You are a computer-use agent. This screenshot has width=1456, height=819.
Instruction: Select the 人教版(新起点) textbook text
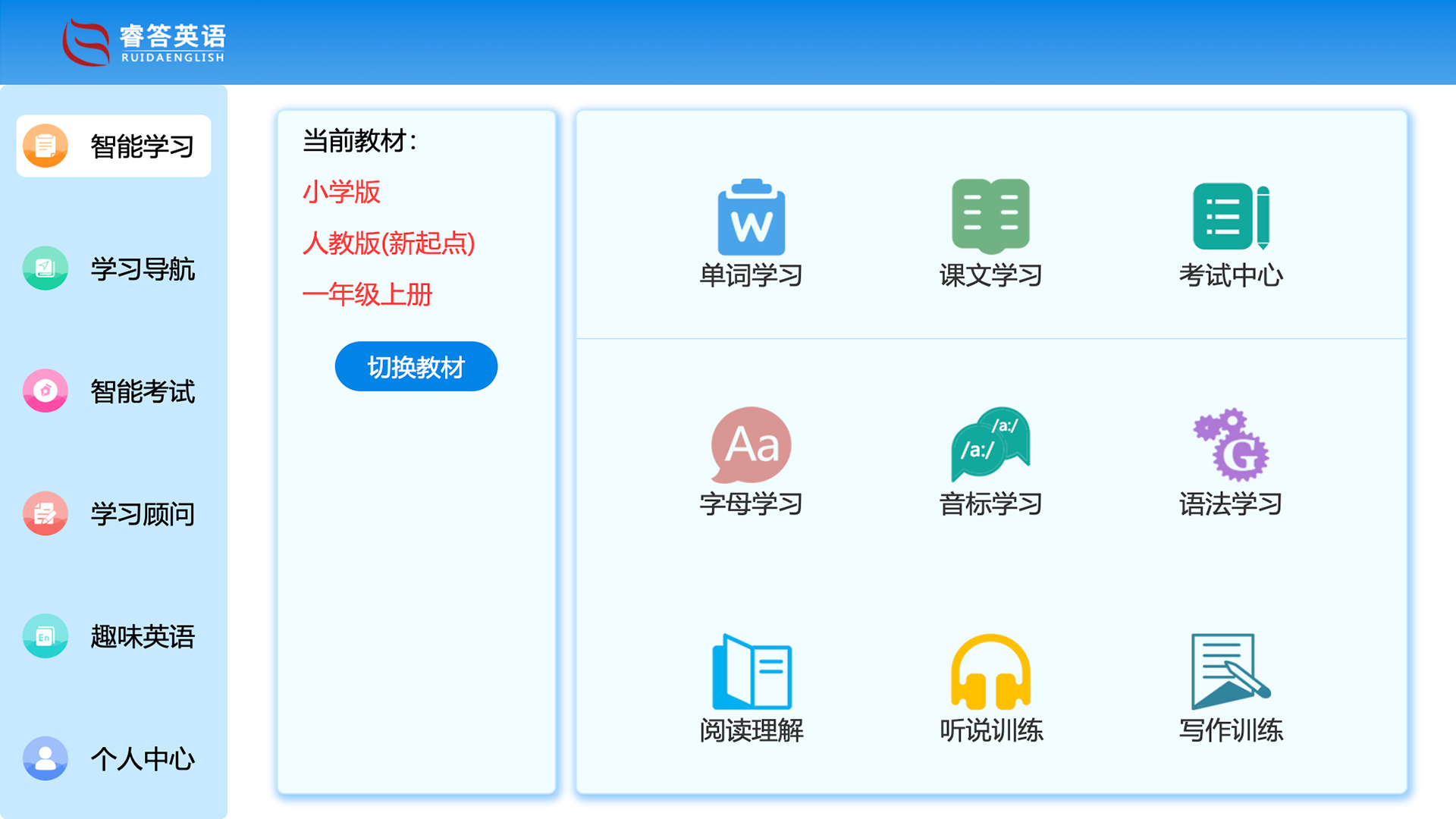389,243
